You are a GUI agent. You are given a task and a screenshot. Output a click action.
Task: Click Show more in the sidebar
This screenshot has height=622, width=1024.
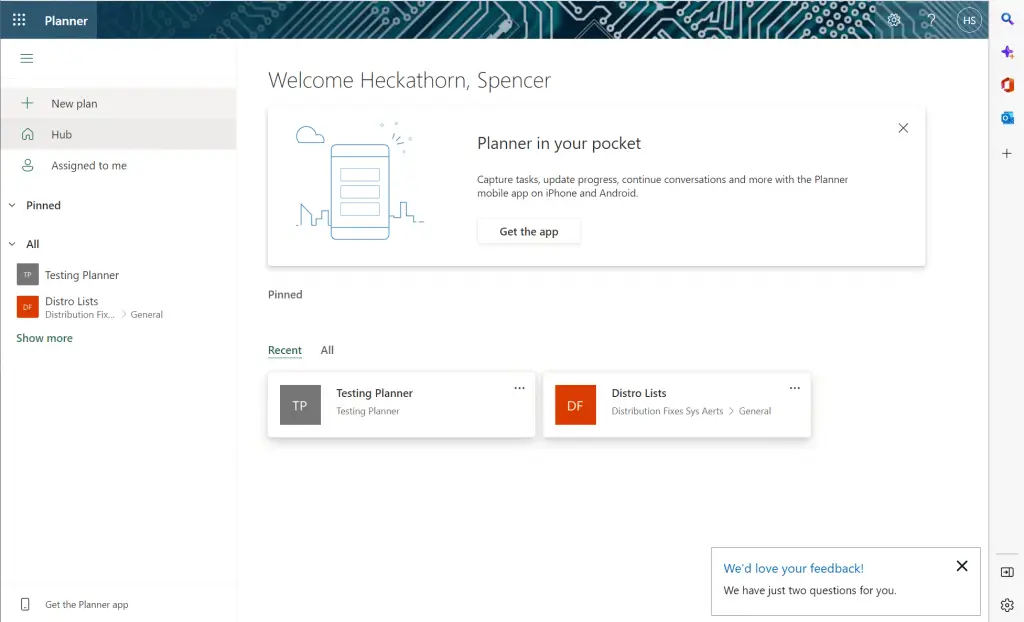pyautogui.click(x=44, y=338)
